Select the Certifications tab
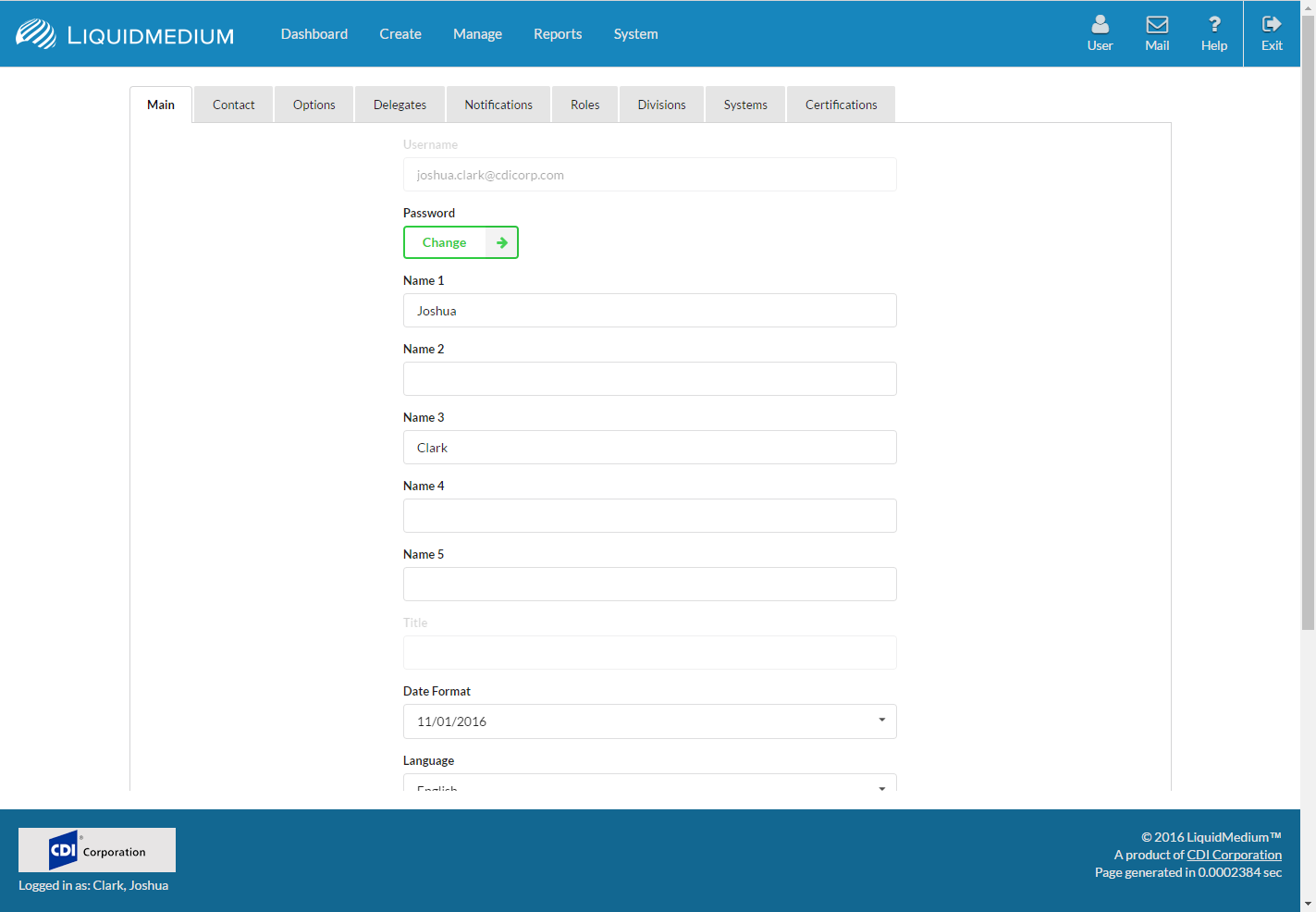The image size is (1316, 912). (x=841, y=105)
